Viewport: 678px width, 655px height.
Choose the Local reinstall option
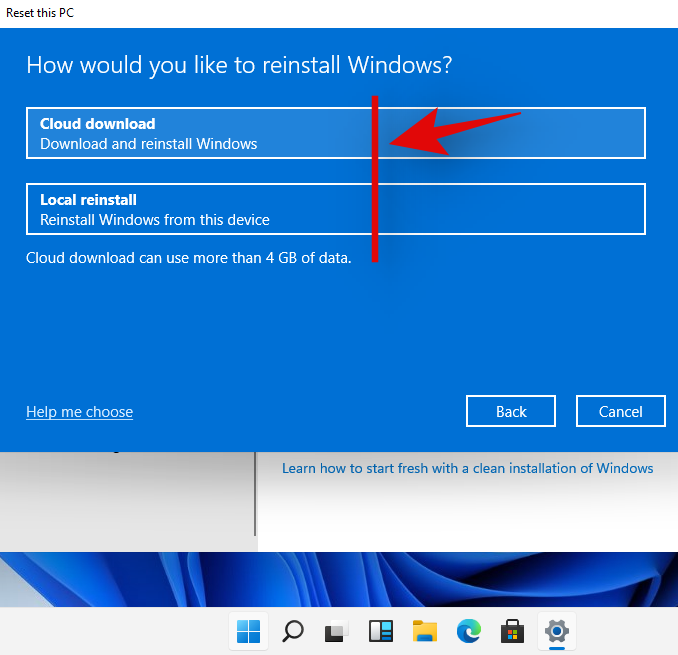(336, 209)
